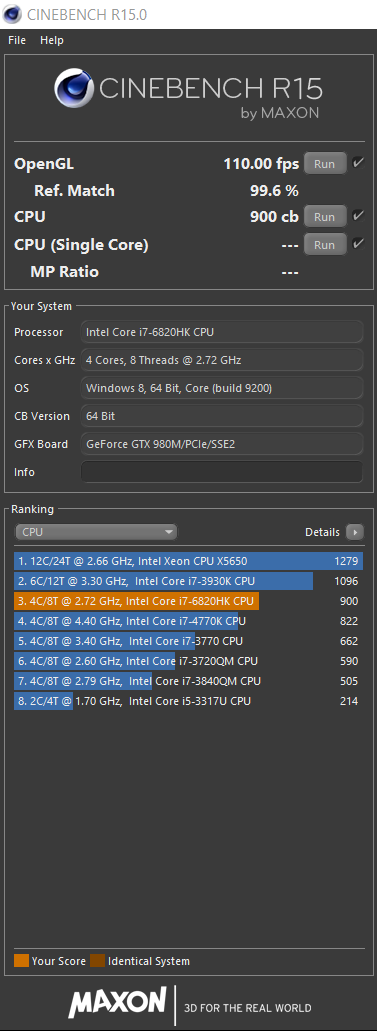The width and height of the screenshot is (377, 1031).
Task: Click the Your Score orange legend swatch
Action: coord(21,961)
